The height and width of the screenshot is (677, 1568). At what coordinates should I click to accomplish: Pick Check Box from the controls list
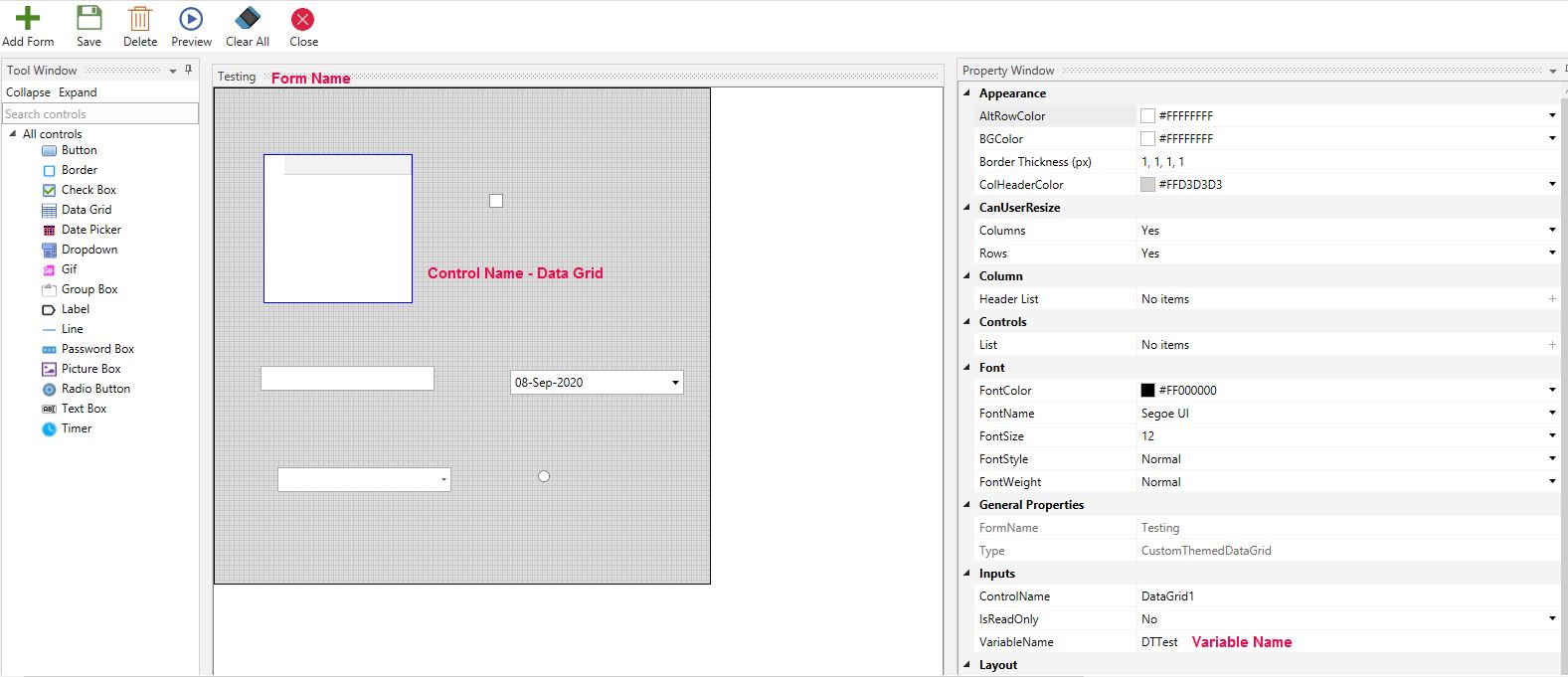(x=88, y=190)
